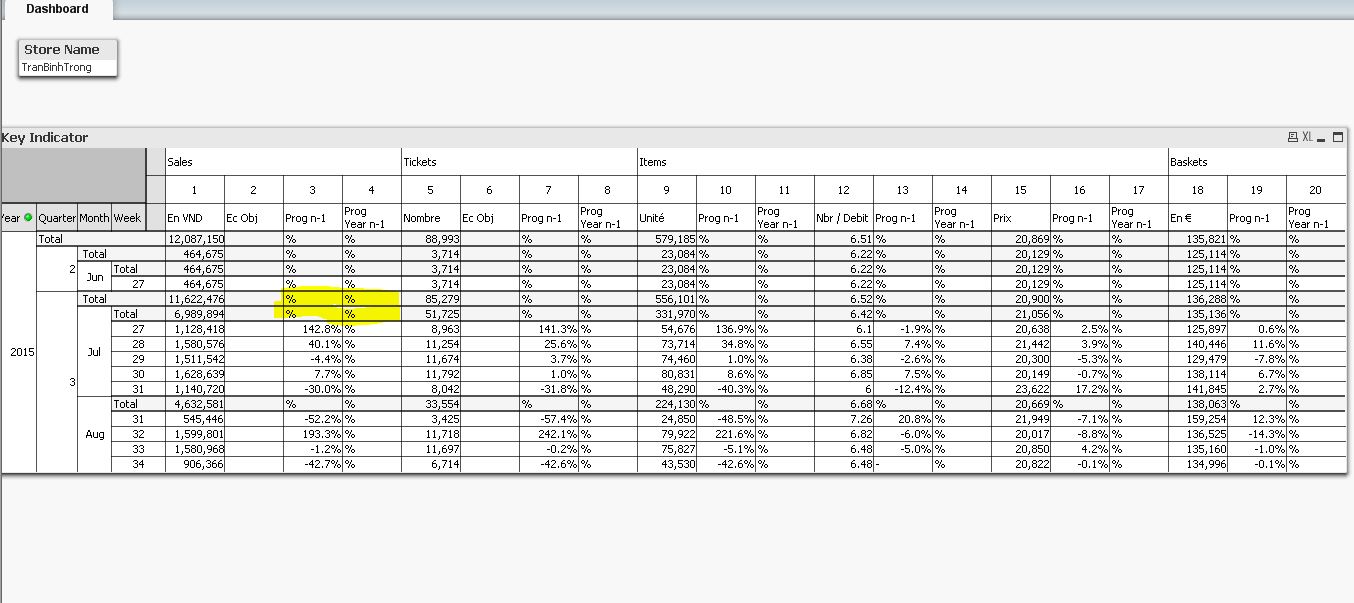The image size is (1354, 603).
Task: Select the Jun month cell
Action: tap(94, 277)
